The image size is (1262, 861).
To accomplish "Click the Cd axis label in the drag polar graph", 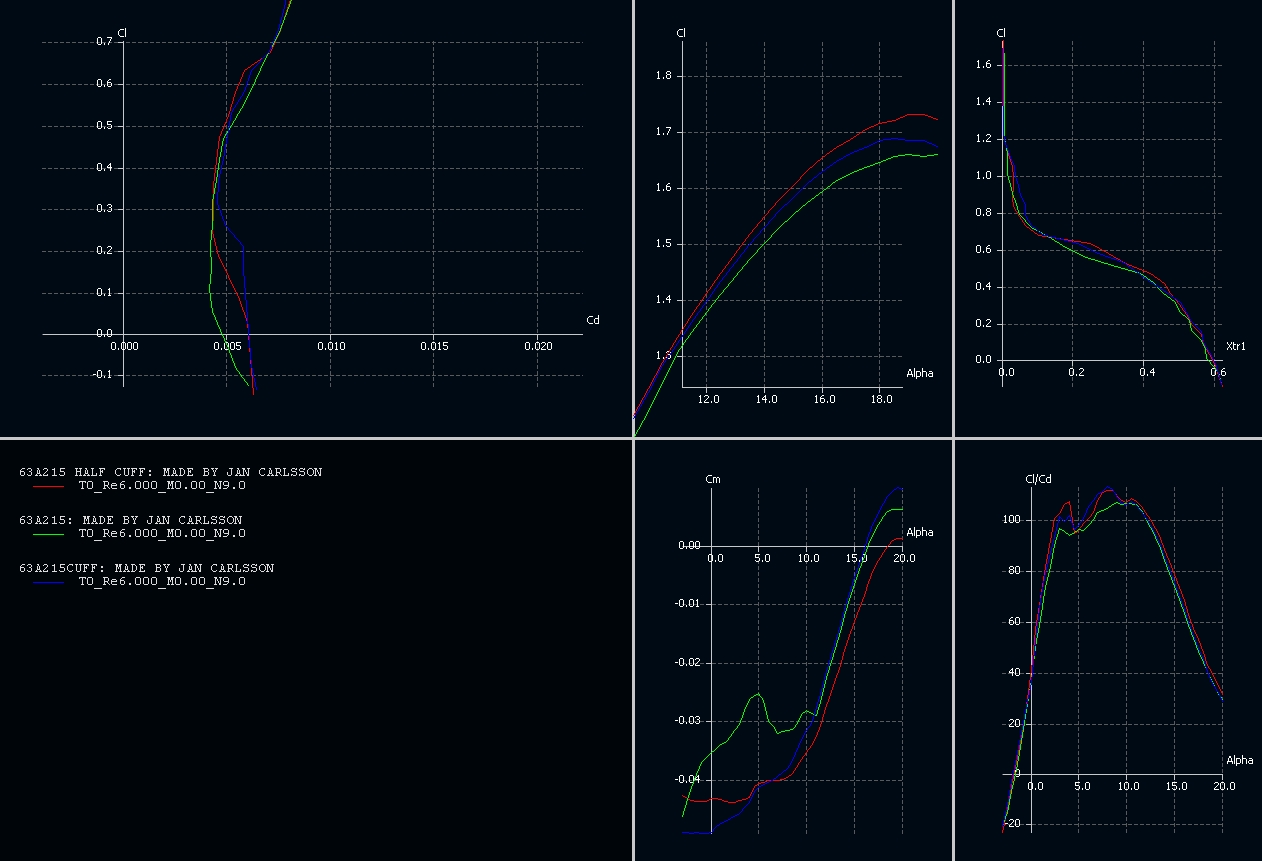I will (x=592, y=321).
